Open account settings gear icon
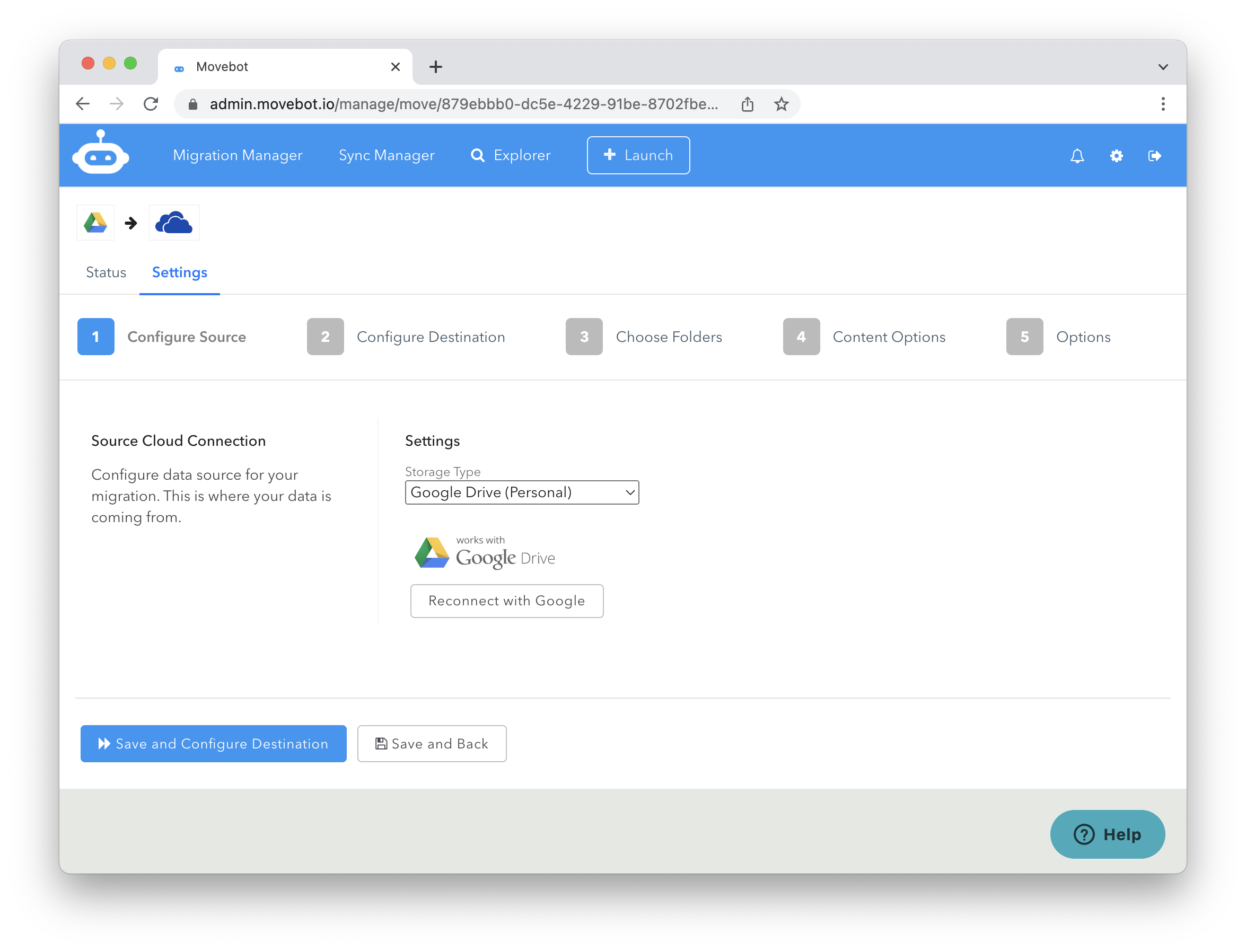Image resolution: width=1246 pixels, height=952 pixels. click(1116, 156)
